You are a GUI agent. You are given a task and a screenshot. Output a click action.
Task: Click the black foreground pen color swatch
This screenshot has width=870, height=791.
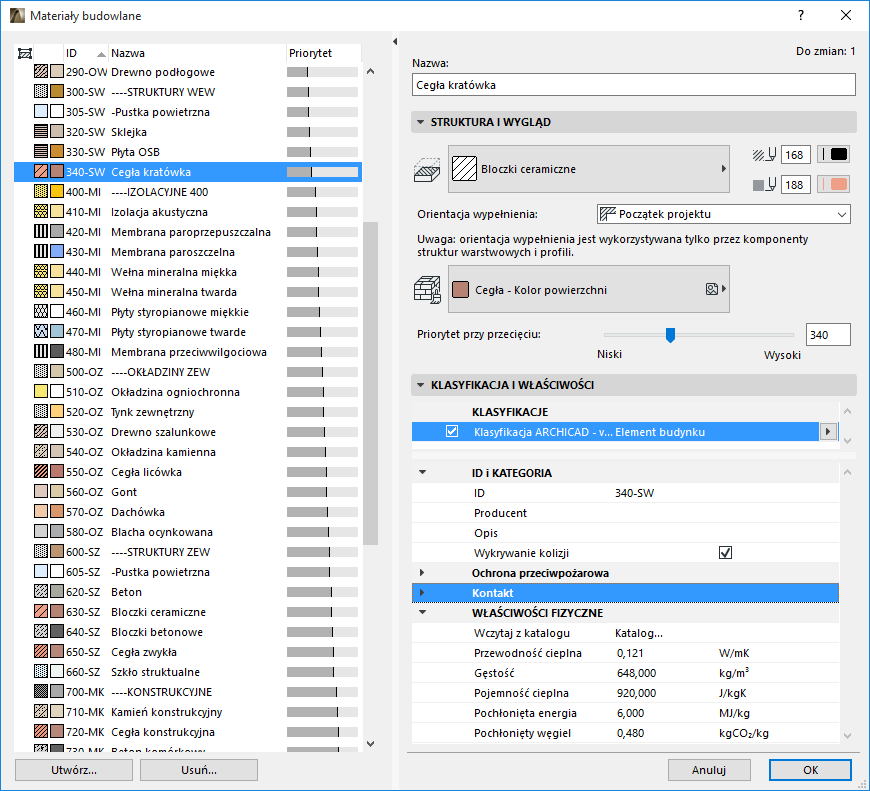[x=834, y=155]
